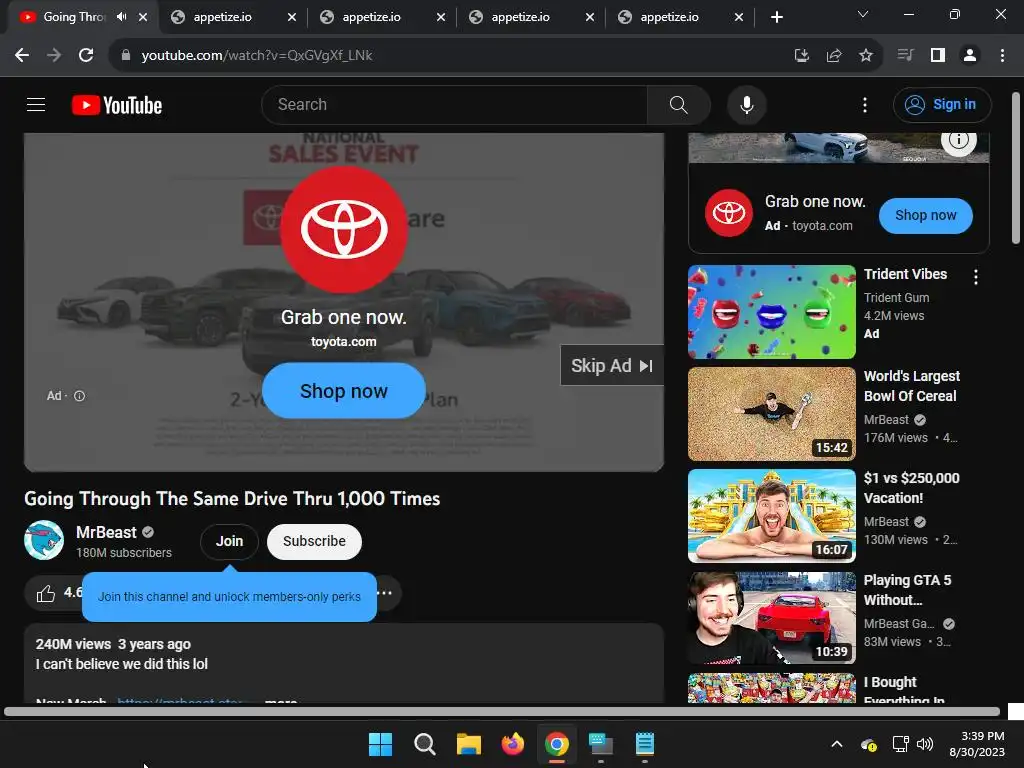Click the Sign in button
The image size is (1024, 768).
click(942, 104)
